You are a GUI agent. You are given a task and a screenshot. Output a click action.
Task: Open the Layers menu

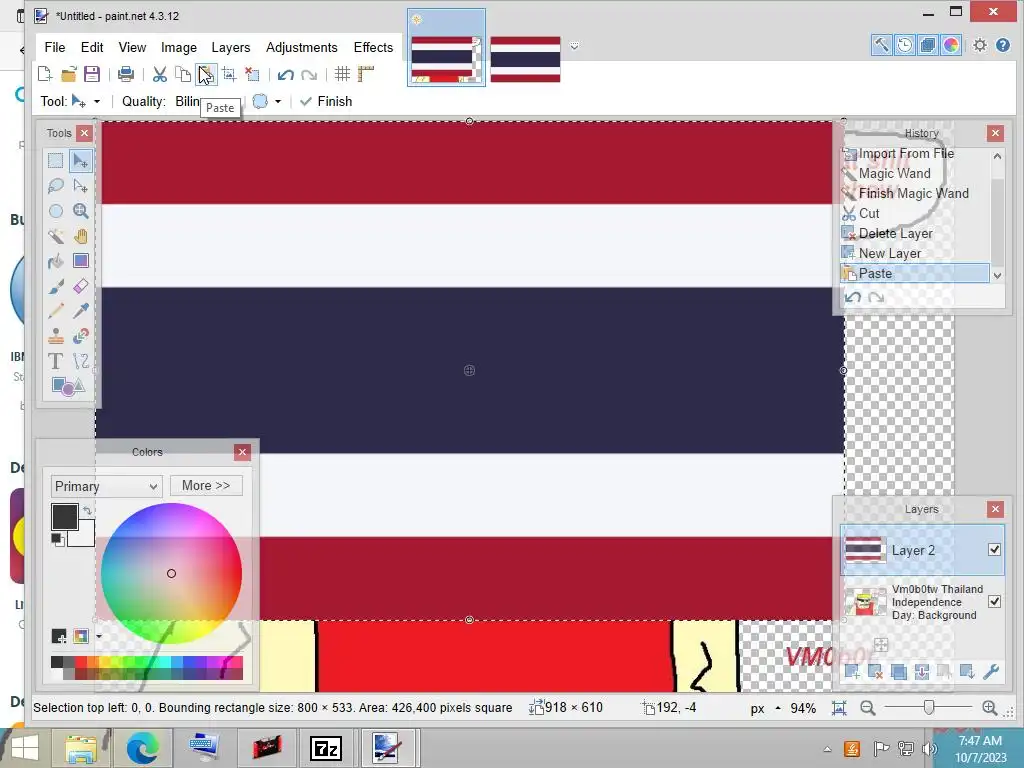[x=231, y=47]
